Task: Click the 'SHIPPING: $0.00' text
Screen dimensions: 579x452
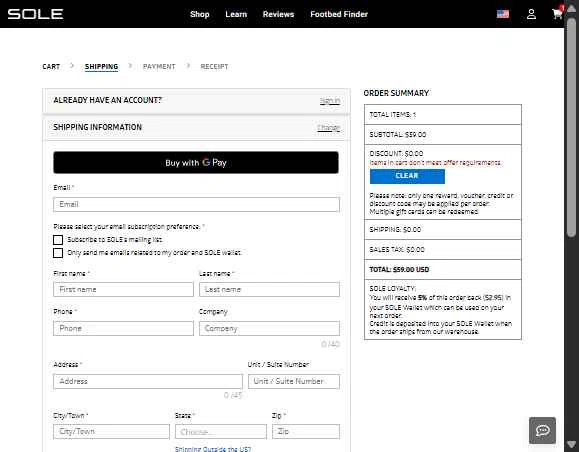Action: click(x=395, y=230)
